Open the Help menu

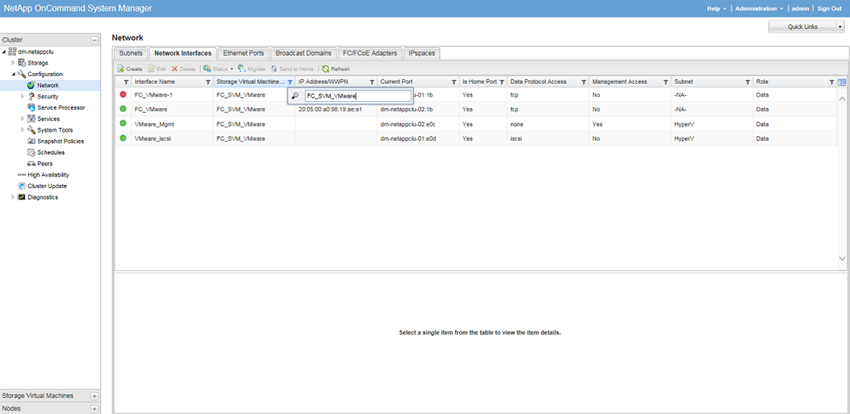tap(716, 9)
